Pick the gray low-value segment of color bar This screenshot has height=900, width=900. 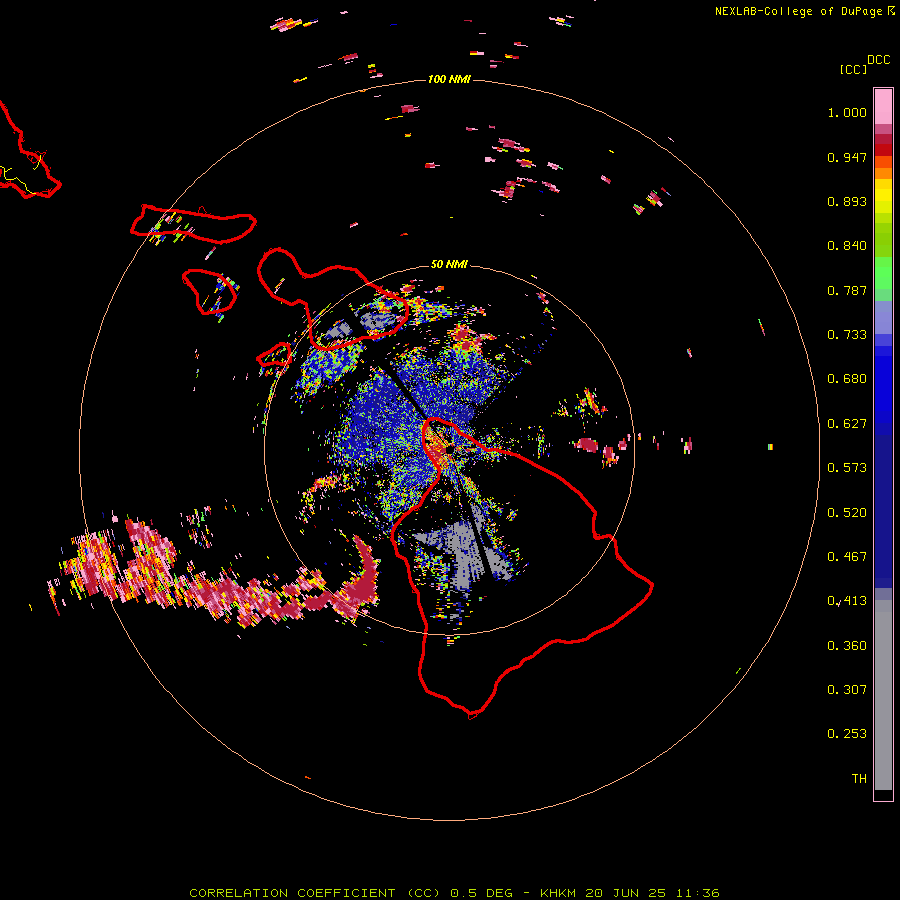[x=883, y=695]
